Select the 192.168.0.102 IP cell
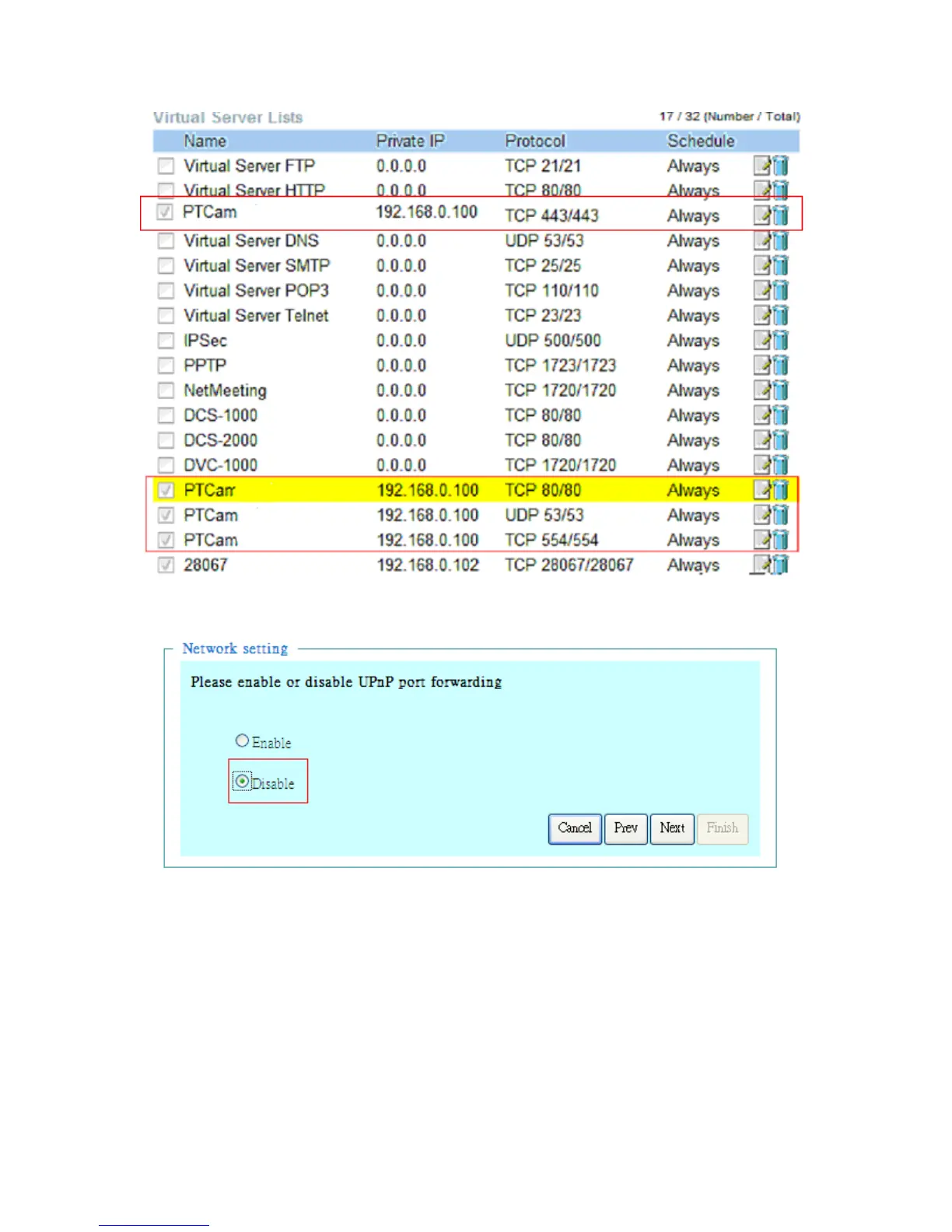 [x=428, y=565]
